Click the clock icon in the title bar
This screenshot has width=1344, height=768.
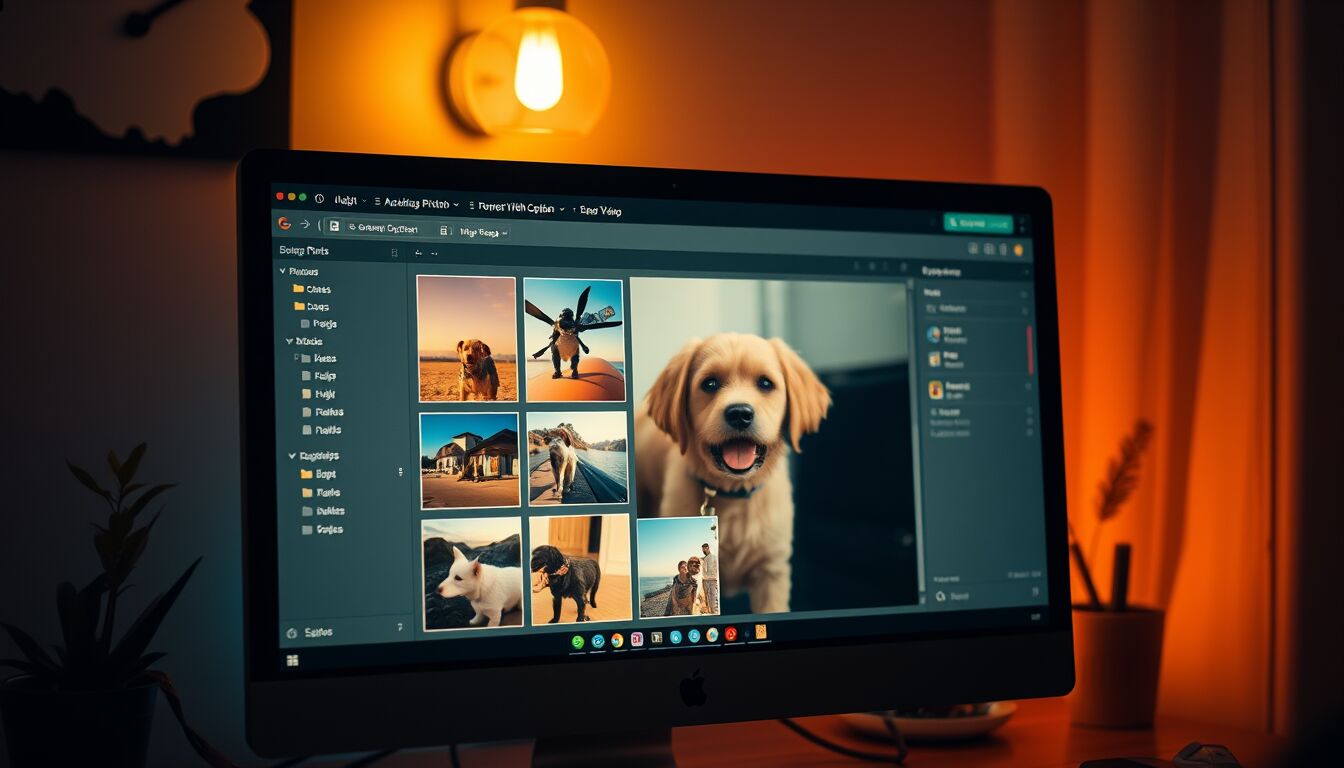(320, 199)
